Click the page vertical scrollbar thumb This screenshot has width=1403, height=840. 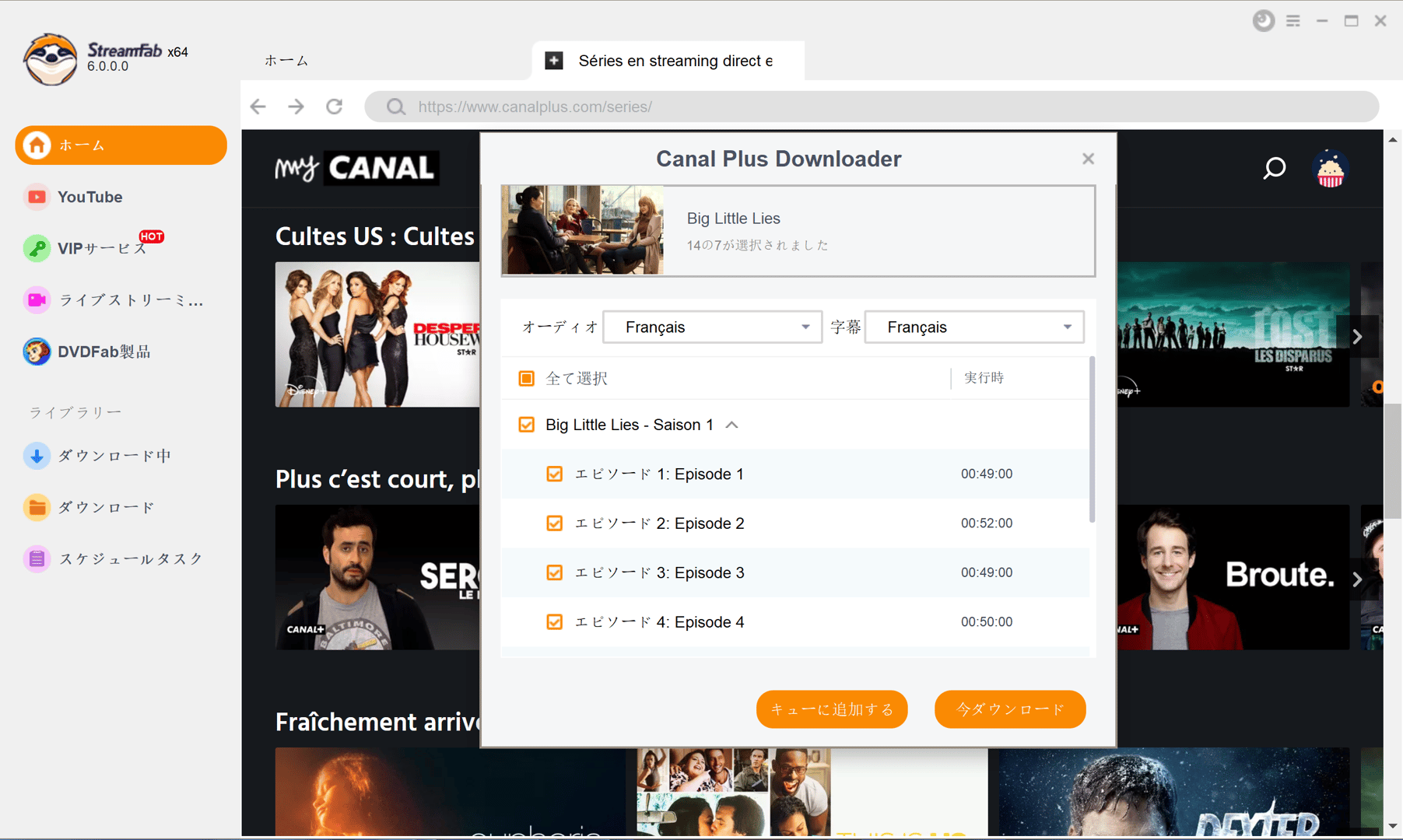tap(1392, 461)
